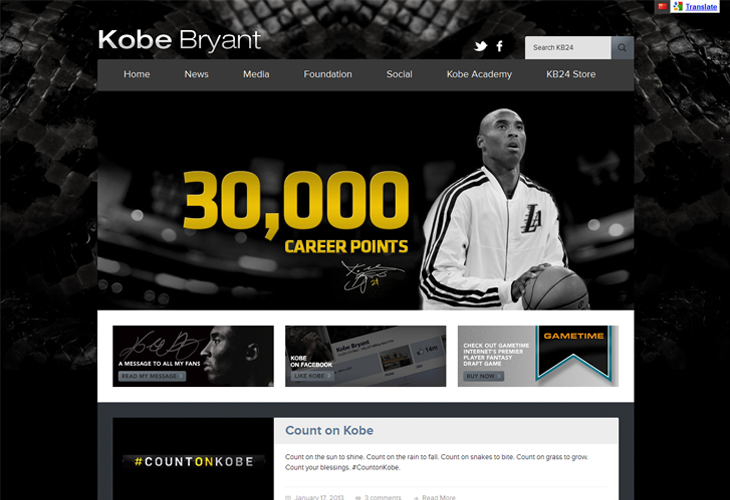The width and height of the screenshot is (730, 500).
Task: Open the Kobe on Facebook promo image
Action: pyautogui.click(x=365, y=356)
